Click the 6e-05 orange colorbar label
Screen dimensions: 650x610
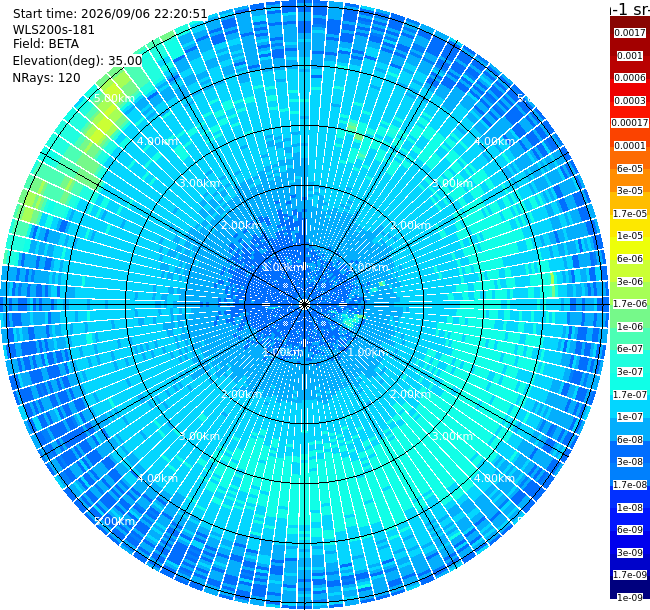[x=630, y=169]
